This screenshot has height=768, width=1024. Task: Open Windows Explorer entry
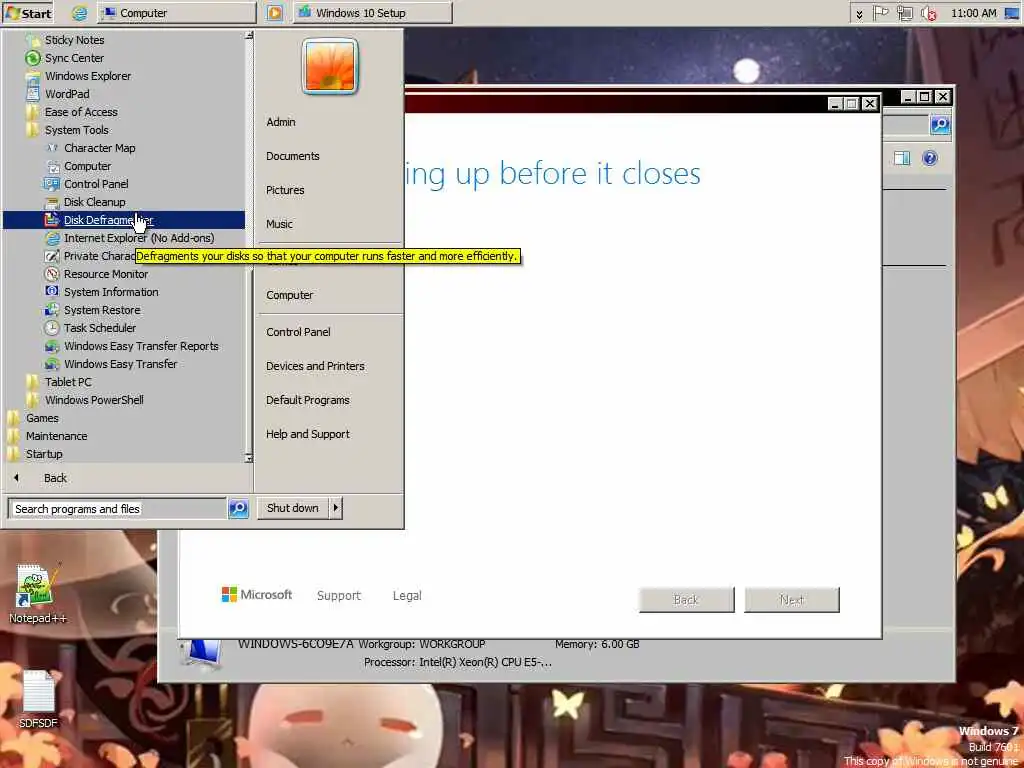[88, 76]
